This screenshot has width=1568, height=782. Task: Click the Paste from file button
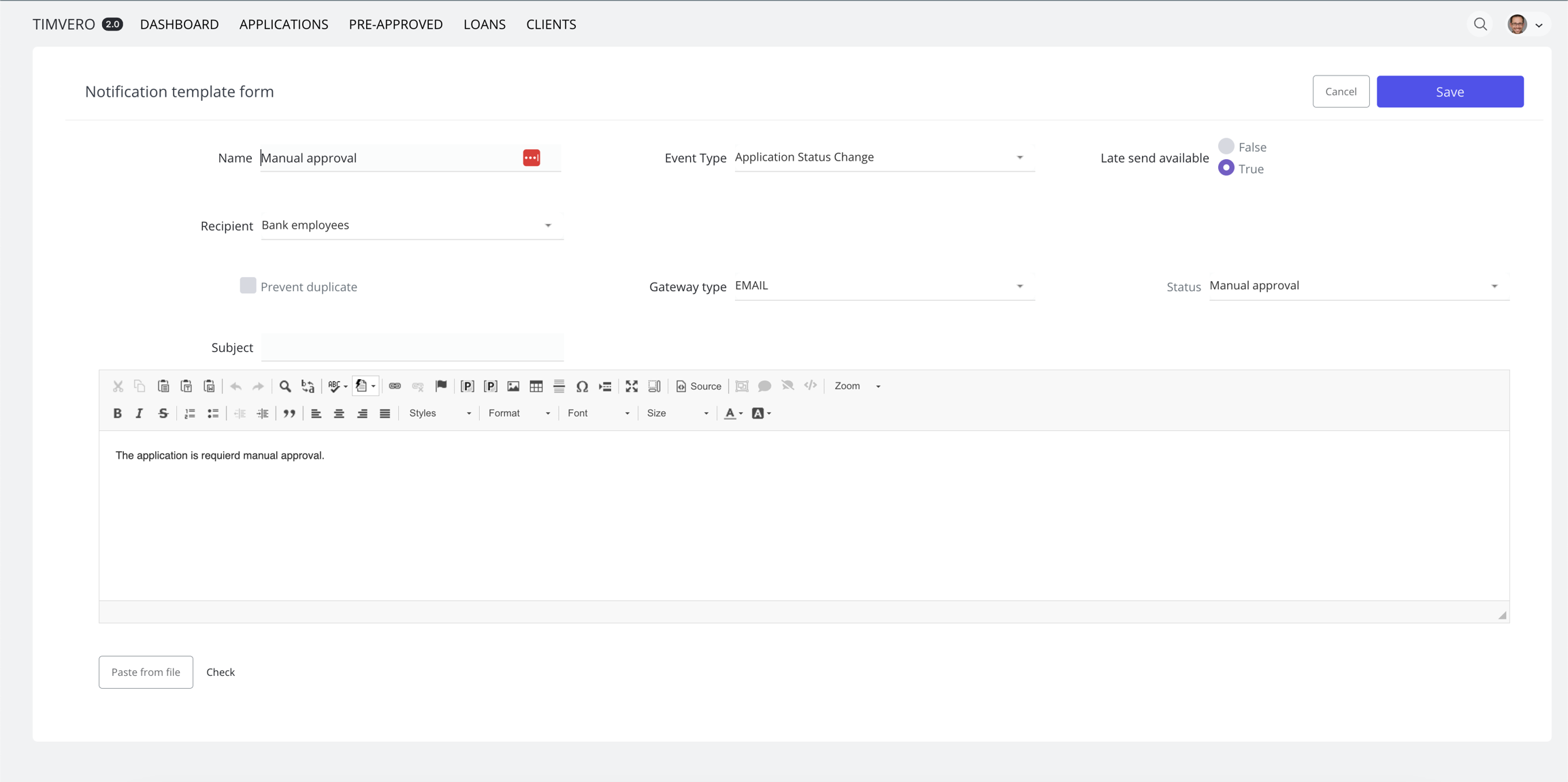pyautogui.click(x=146, y=672)
